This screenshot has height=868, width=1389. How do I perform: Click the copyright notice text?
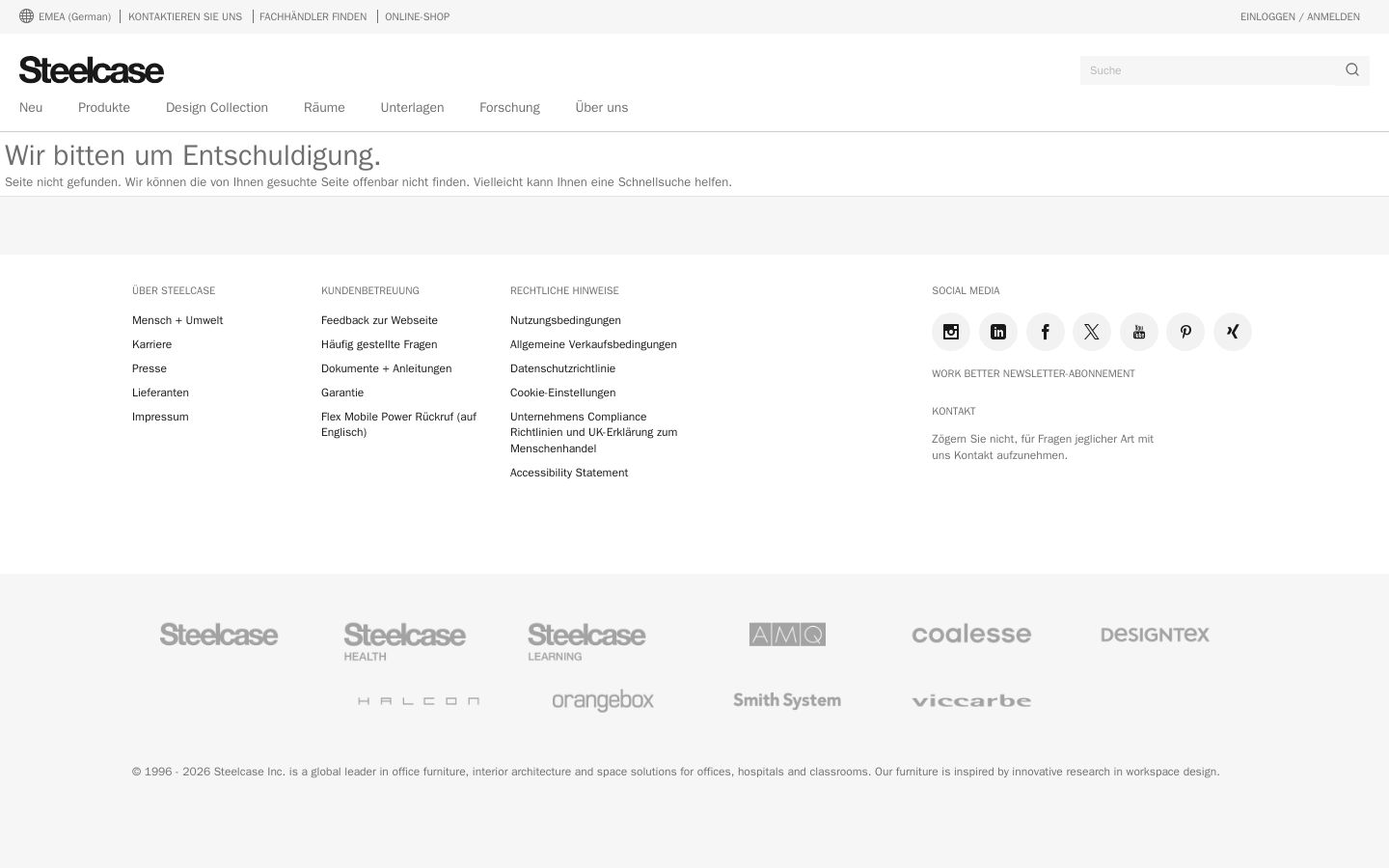click(675, 772)
